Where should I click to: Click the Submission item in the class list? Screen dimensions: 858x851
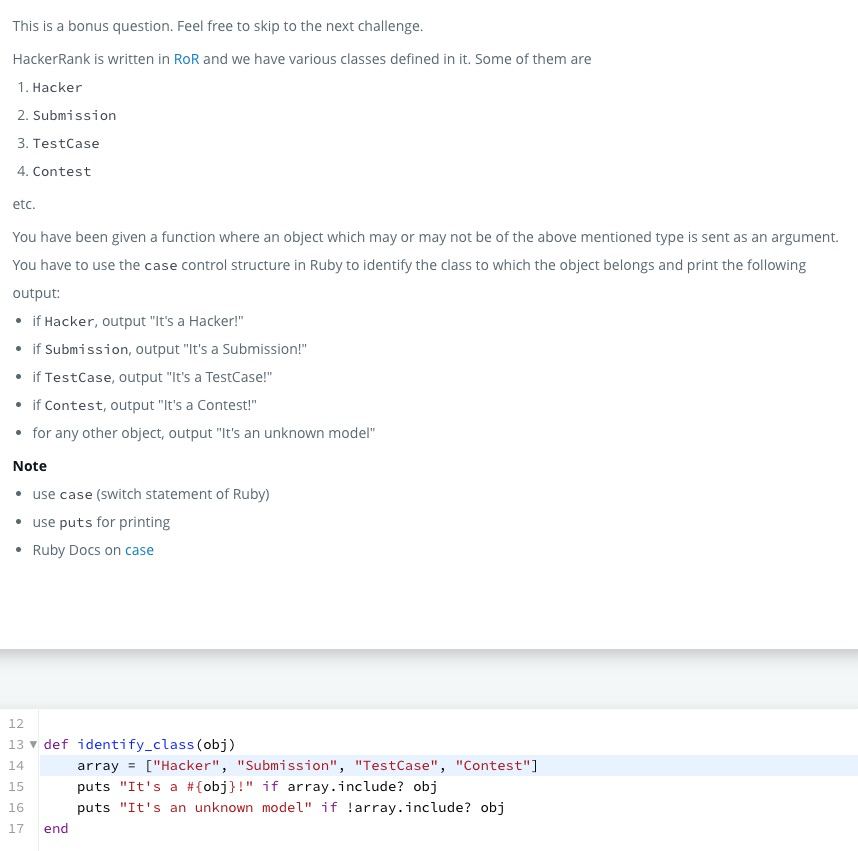[74, 115]
